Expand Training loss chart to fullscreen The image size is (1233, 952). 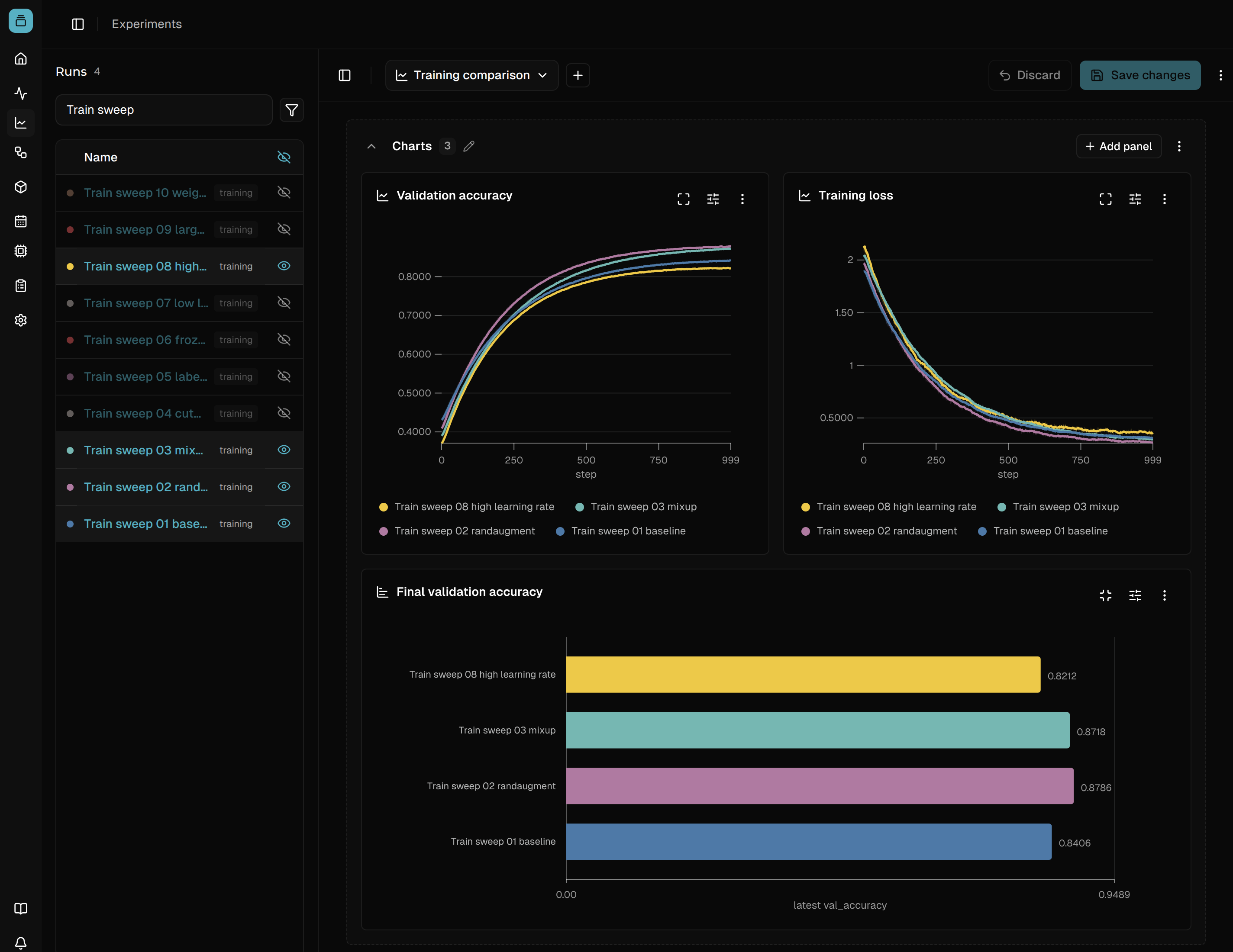click(1105, 199)
